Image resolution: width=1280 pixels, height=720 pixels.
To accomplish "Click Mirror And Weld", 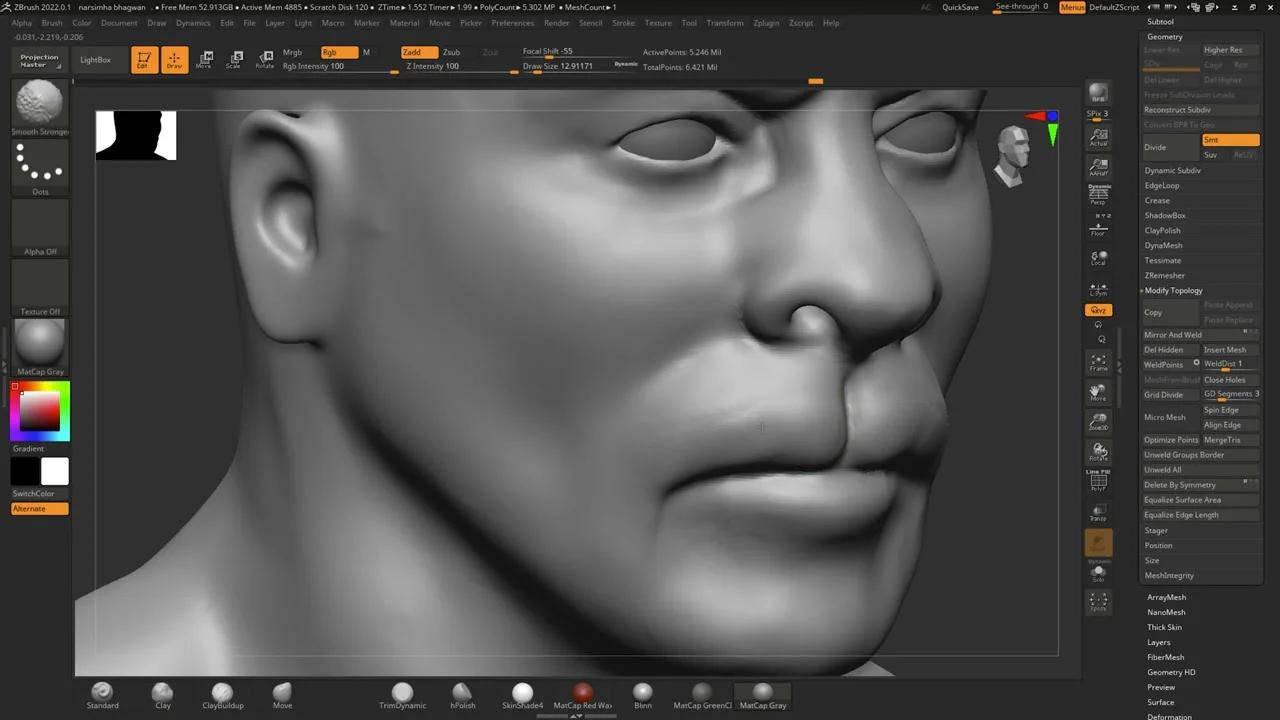I will pyautogui.click(x=1172, y=334).
